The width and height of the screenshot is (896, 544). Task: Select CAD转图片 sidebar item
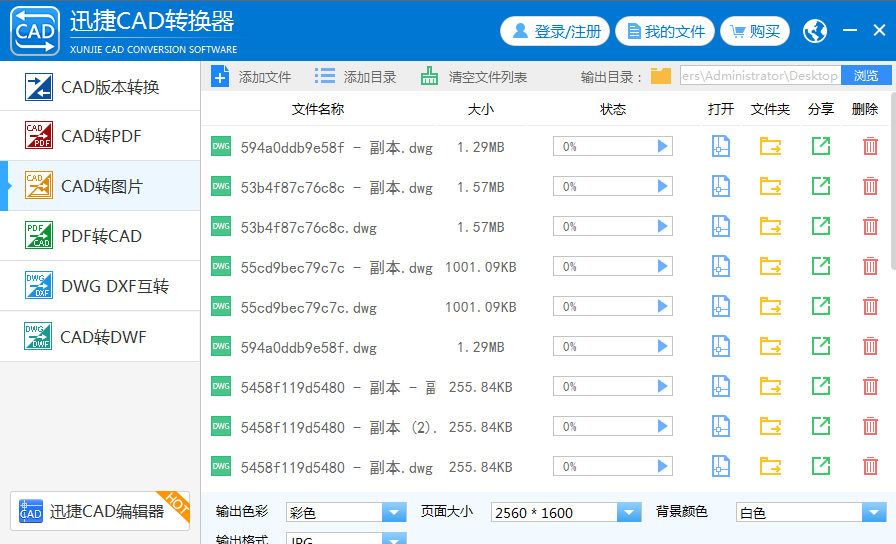tap(100, 186)
